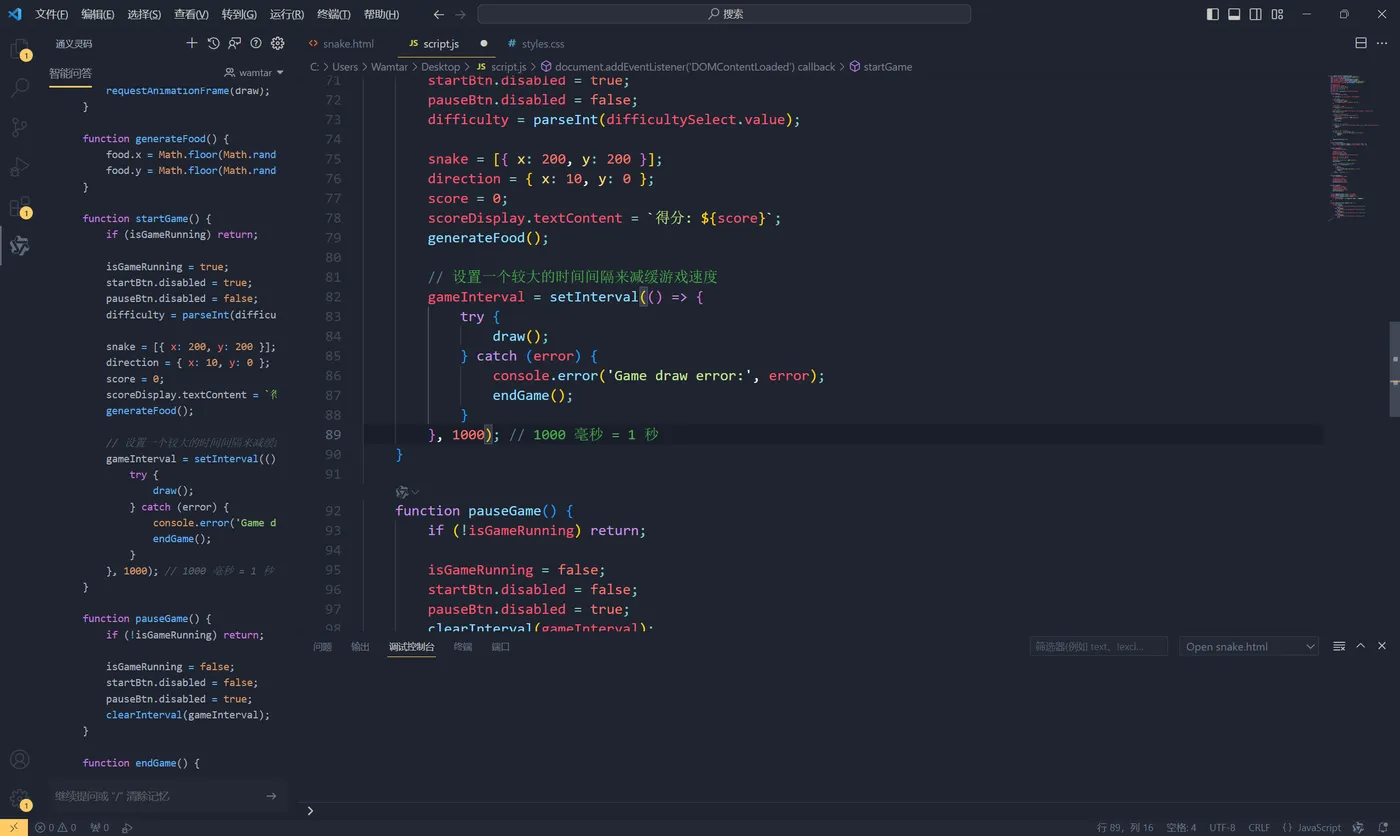Open the 终端(T) menu
This screenshot has width=1400, height=836.
click(333, 14)
